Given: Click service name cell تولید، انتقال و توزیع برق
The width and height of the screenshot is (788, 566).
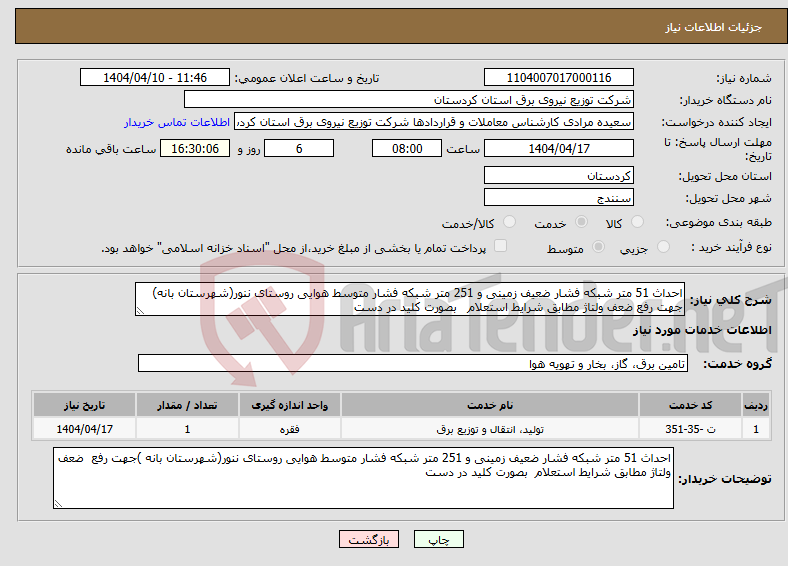Looking at the screenshot, I should pos(490,429).
